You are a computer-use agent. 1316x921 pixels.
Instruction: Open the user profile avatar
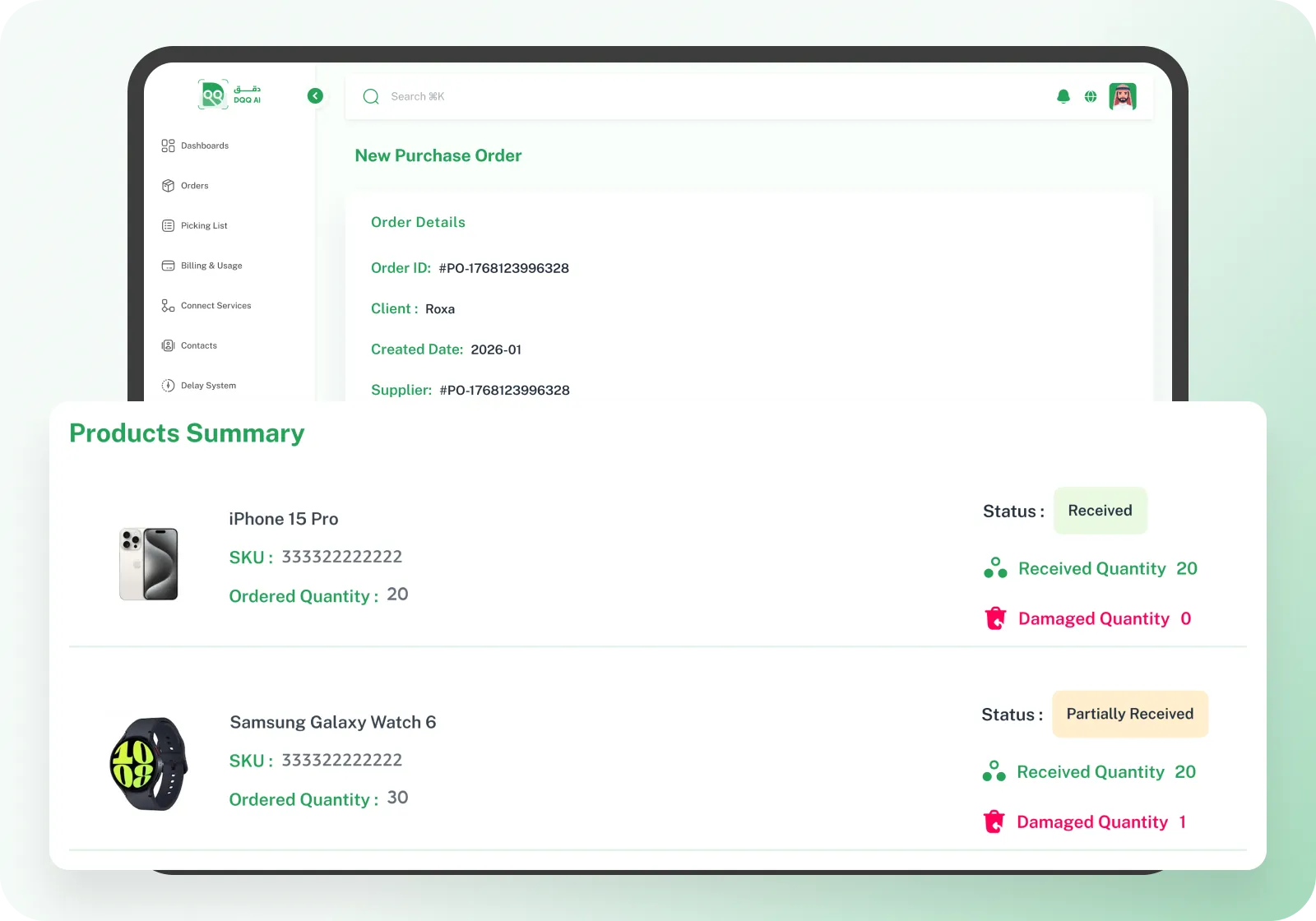pos(1123,96)
